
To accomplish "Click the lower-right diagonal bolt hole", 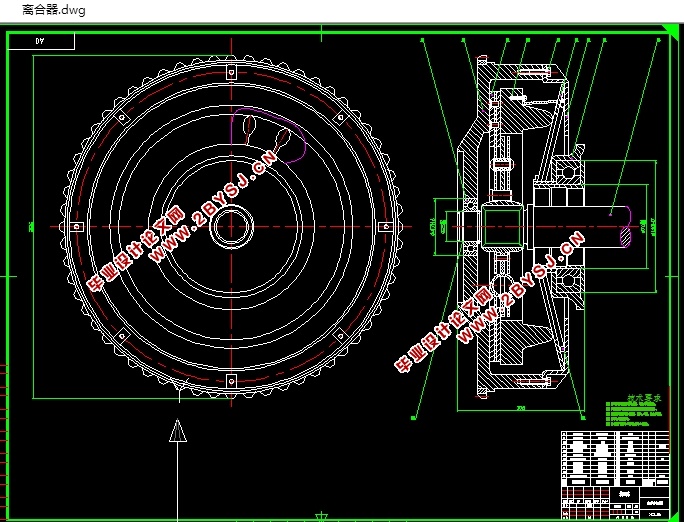I will (x=340, y=336).
